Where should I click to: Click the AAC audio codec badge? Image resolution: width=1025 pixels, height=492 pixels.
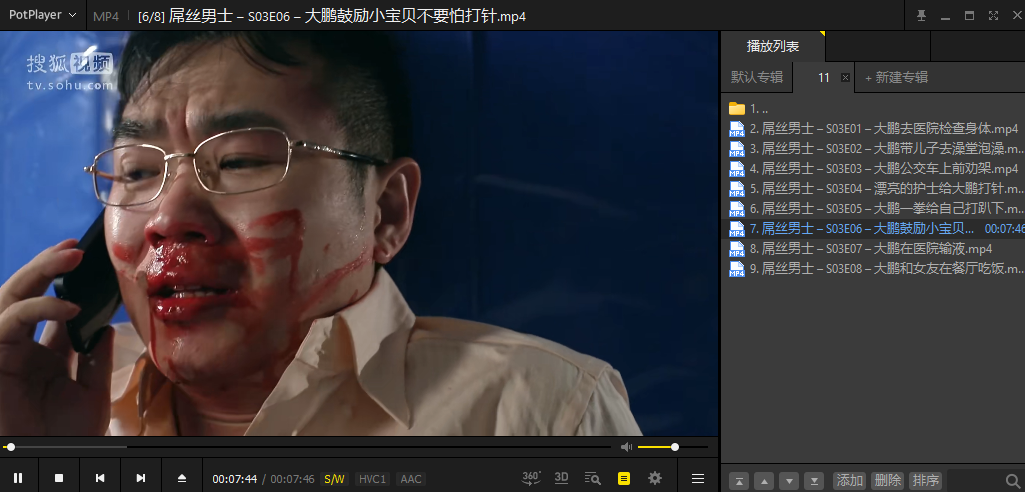coord(411,479)
